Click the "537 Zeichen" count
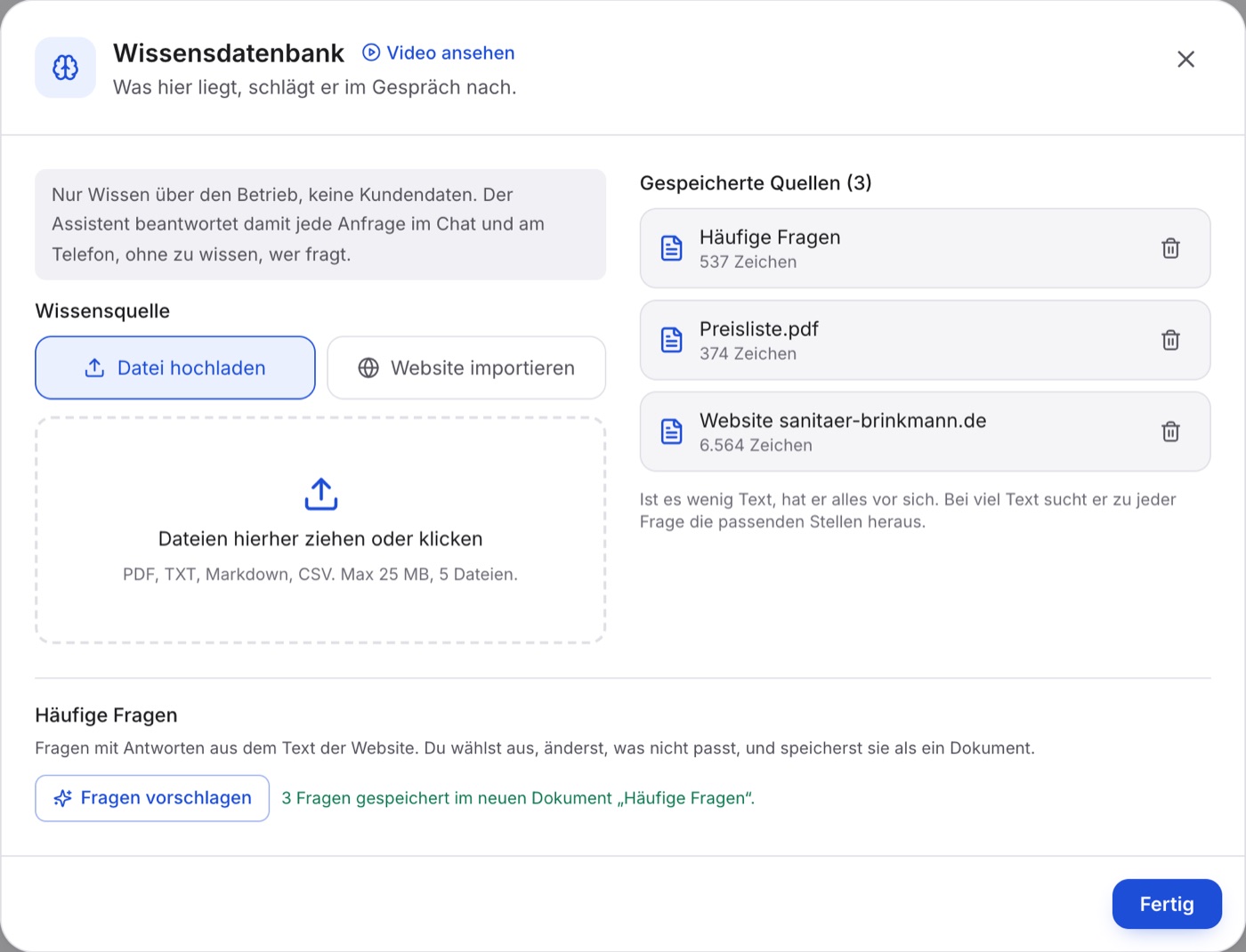Viewport: 1246px width, 952px height. (748, 262)
